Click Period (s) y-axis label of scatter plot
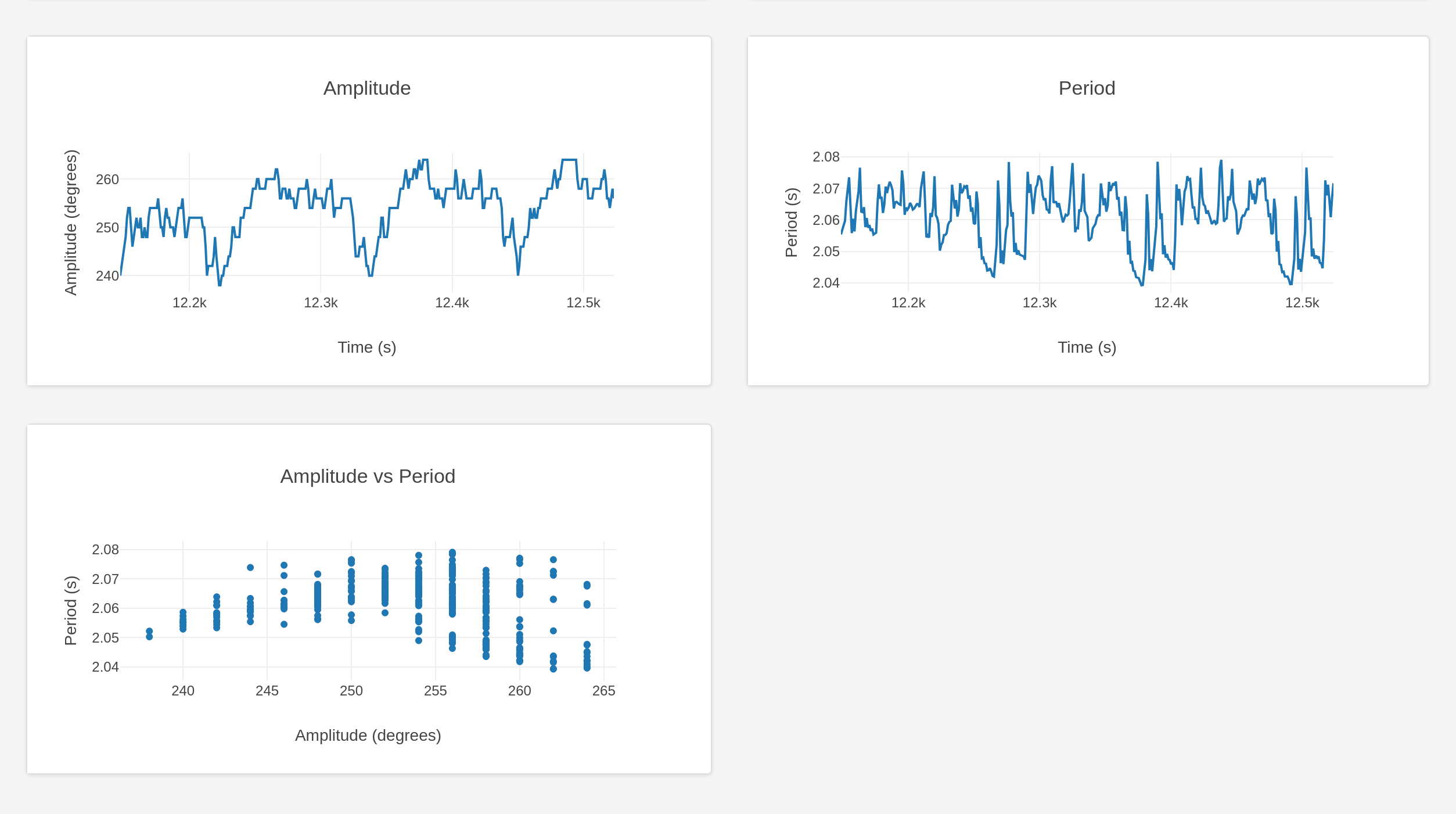This screenshot has height=814, width=1456. (70, 611)
